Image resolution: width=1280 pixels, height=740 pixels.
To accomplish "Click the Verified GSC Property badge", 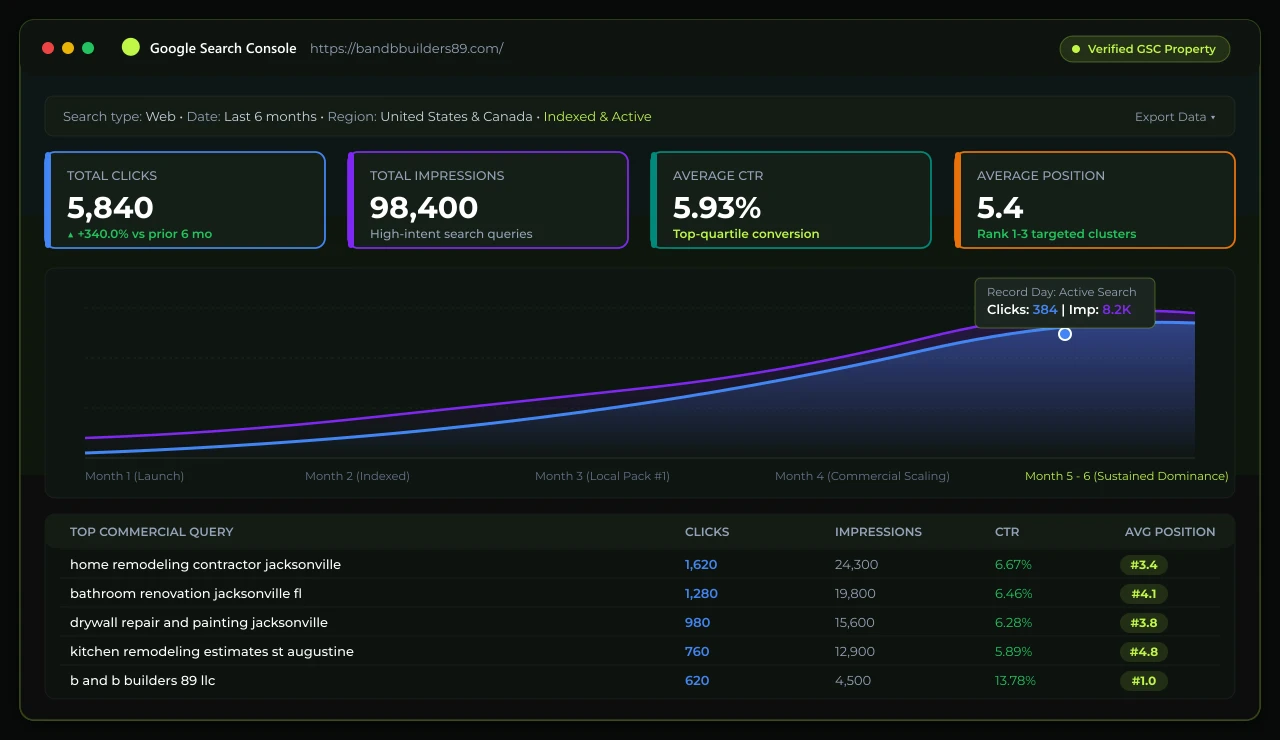I will pyautogui.click(x=1145, y=49).
